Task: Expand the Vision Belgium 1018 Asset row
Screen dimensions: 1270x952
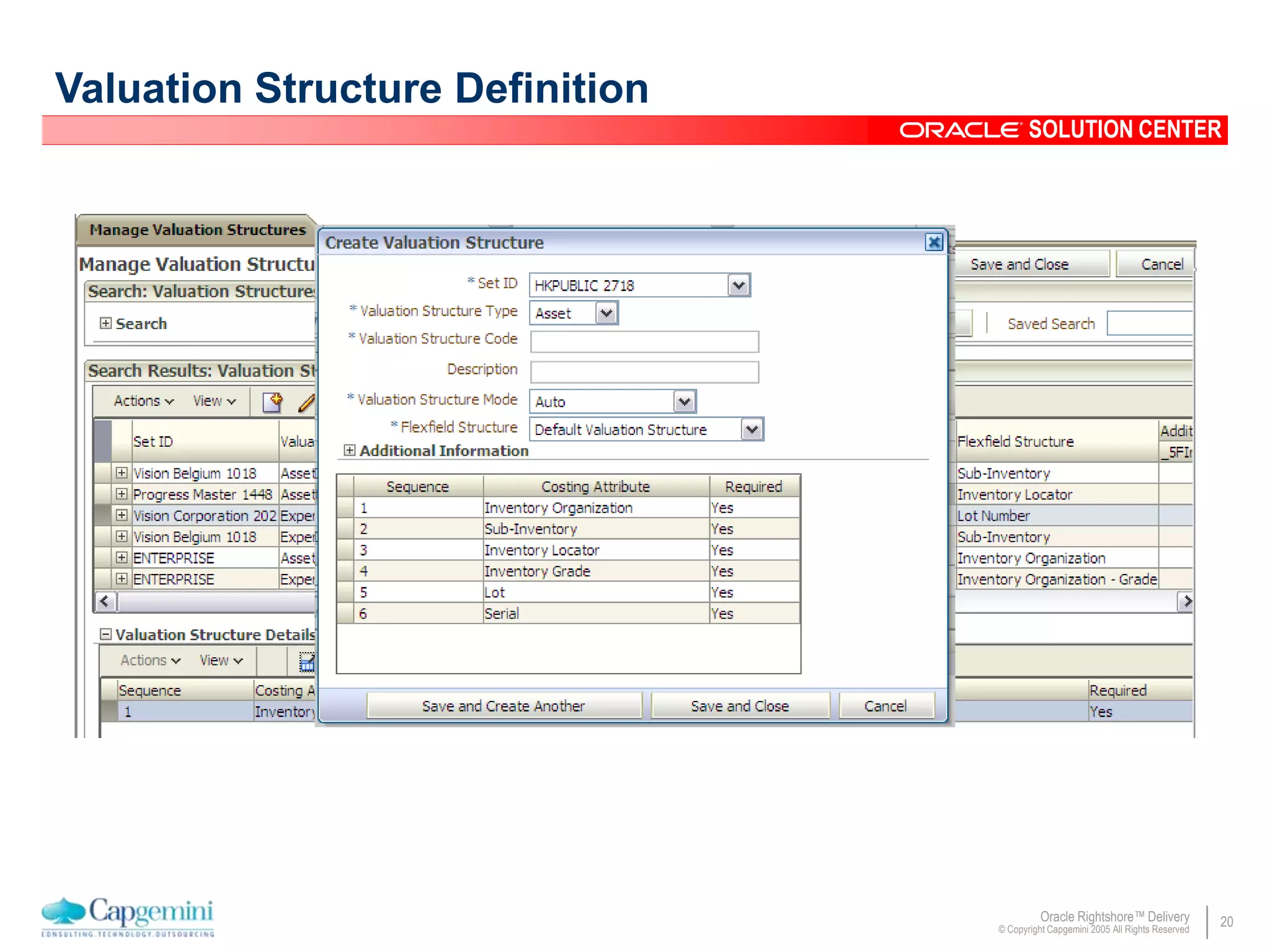Action: (122, 473)
